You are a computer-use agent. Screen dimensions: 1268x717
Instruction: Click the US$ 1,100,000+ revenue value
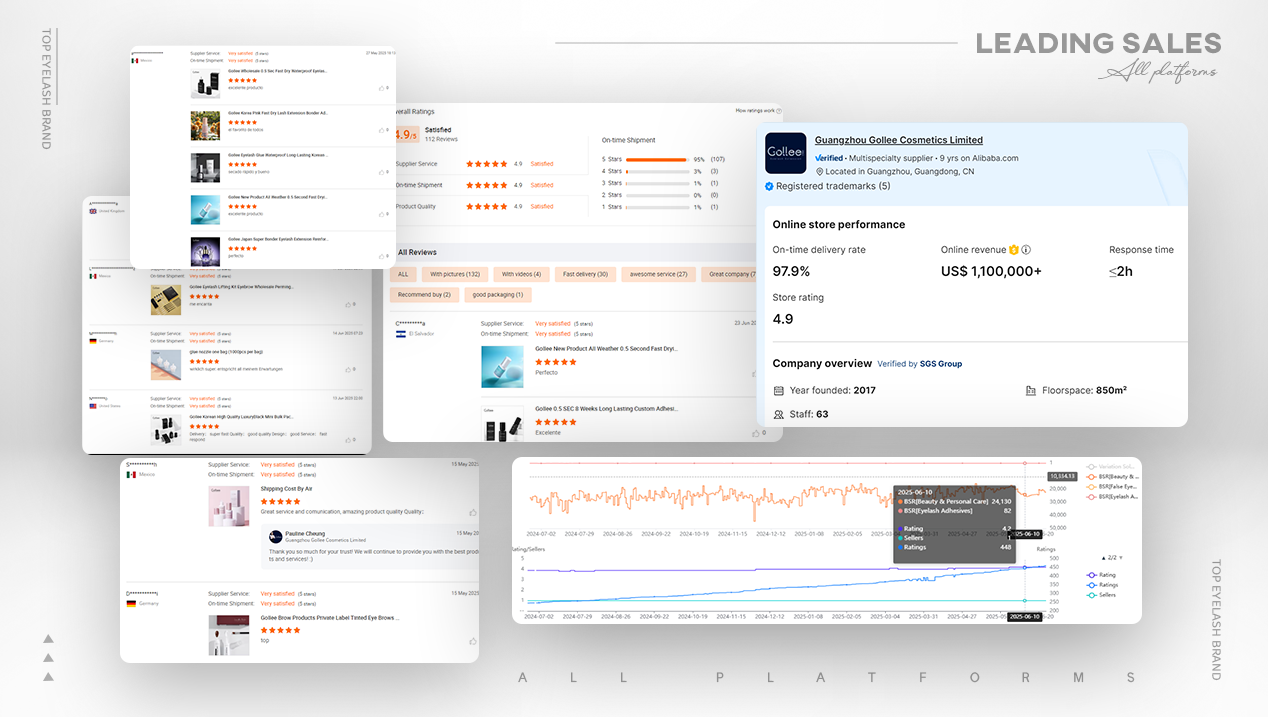click(991, 271)
